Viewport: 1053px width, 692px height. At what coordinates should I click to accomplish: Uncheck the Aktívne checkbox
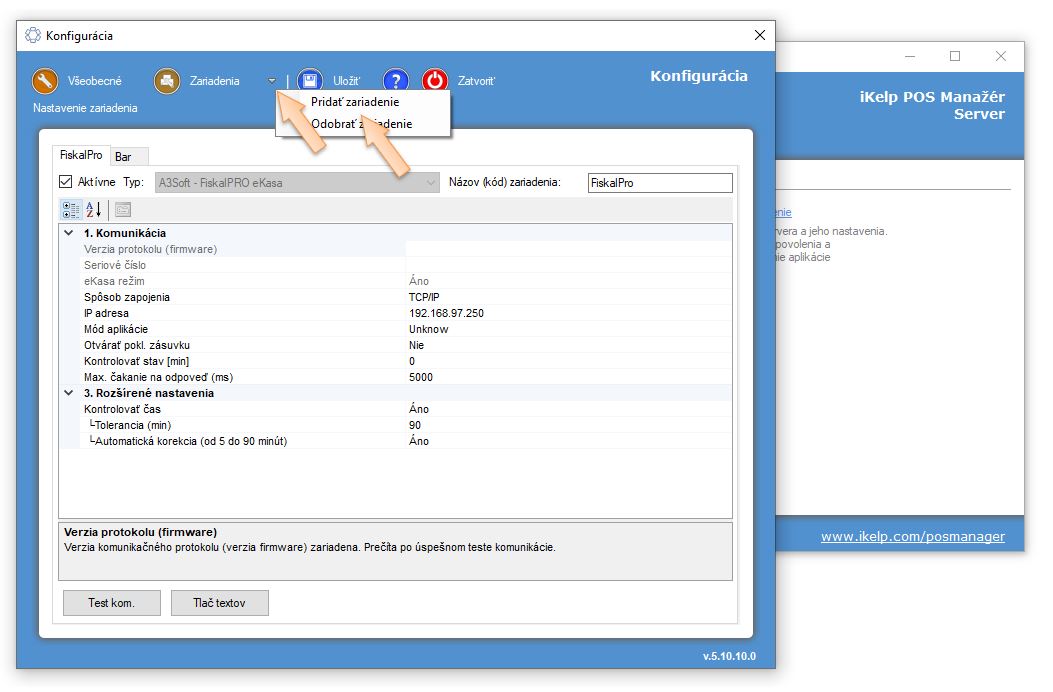pos(66,183)
